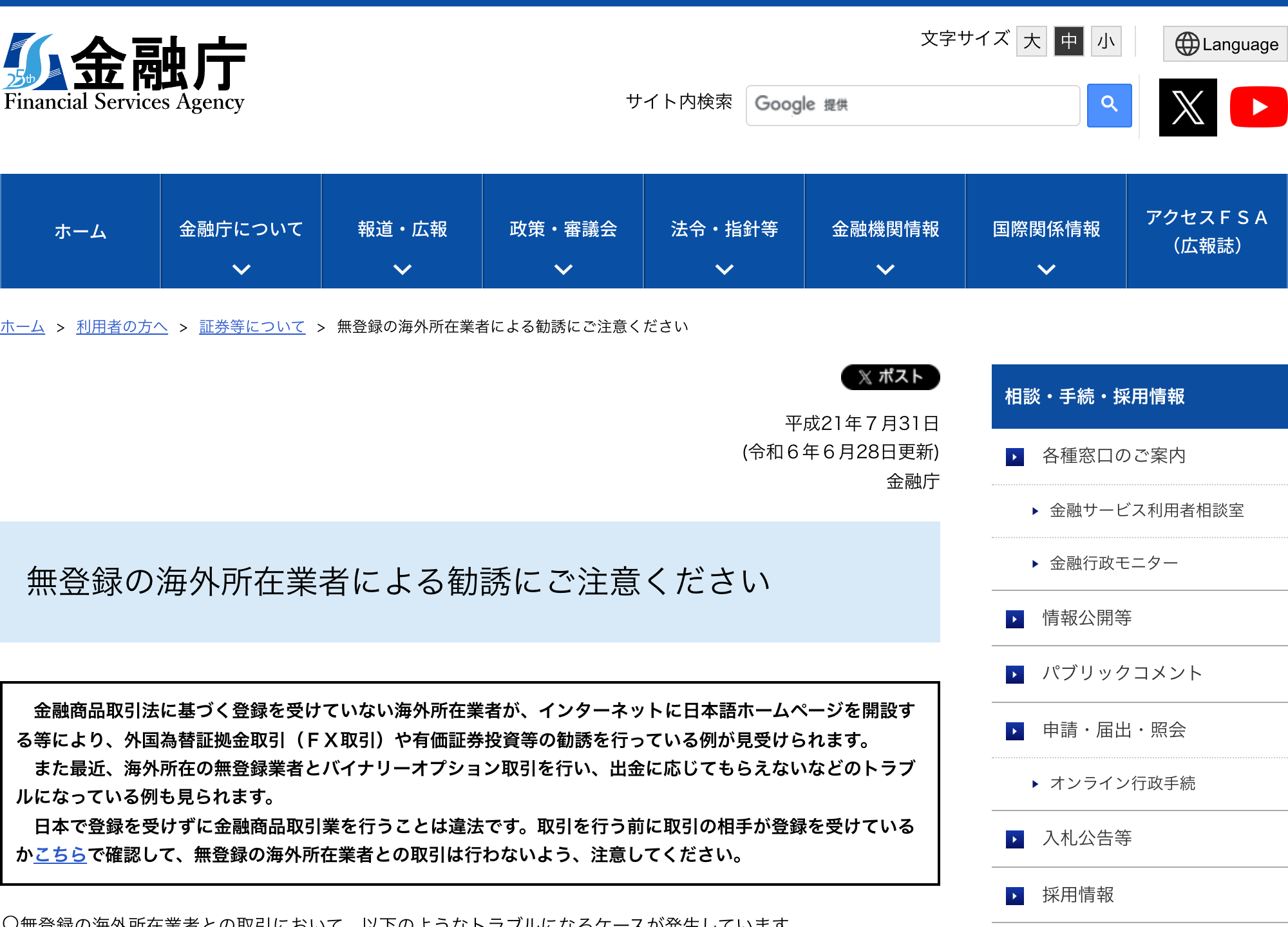Open オンライン行政手続 sidebar link
This screenshot has height=927, width=1288.
pyautogui.click(x=1122, y=783)
